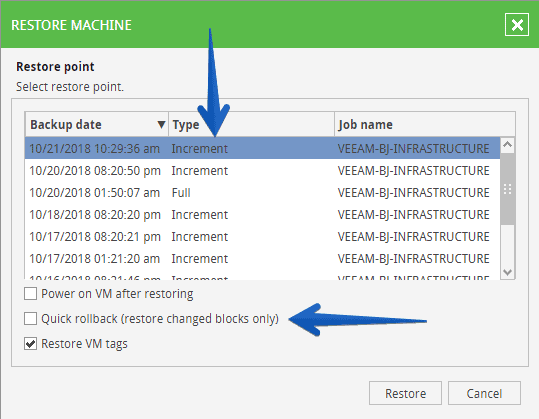
Task: Click scrollbar down arrow in restore list
Action: pyautogui.click(x=508, y=273)
